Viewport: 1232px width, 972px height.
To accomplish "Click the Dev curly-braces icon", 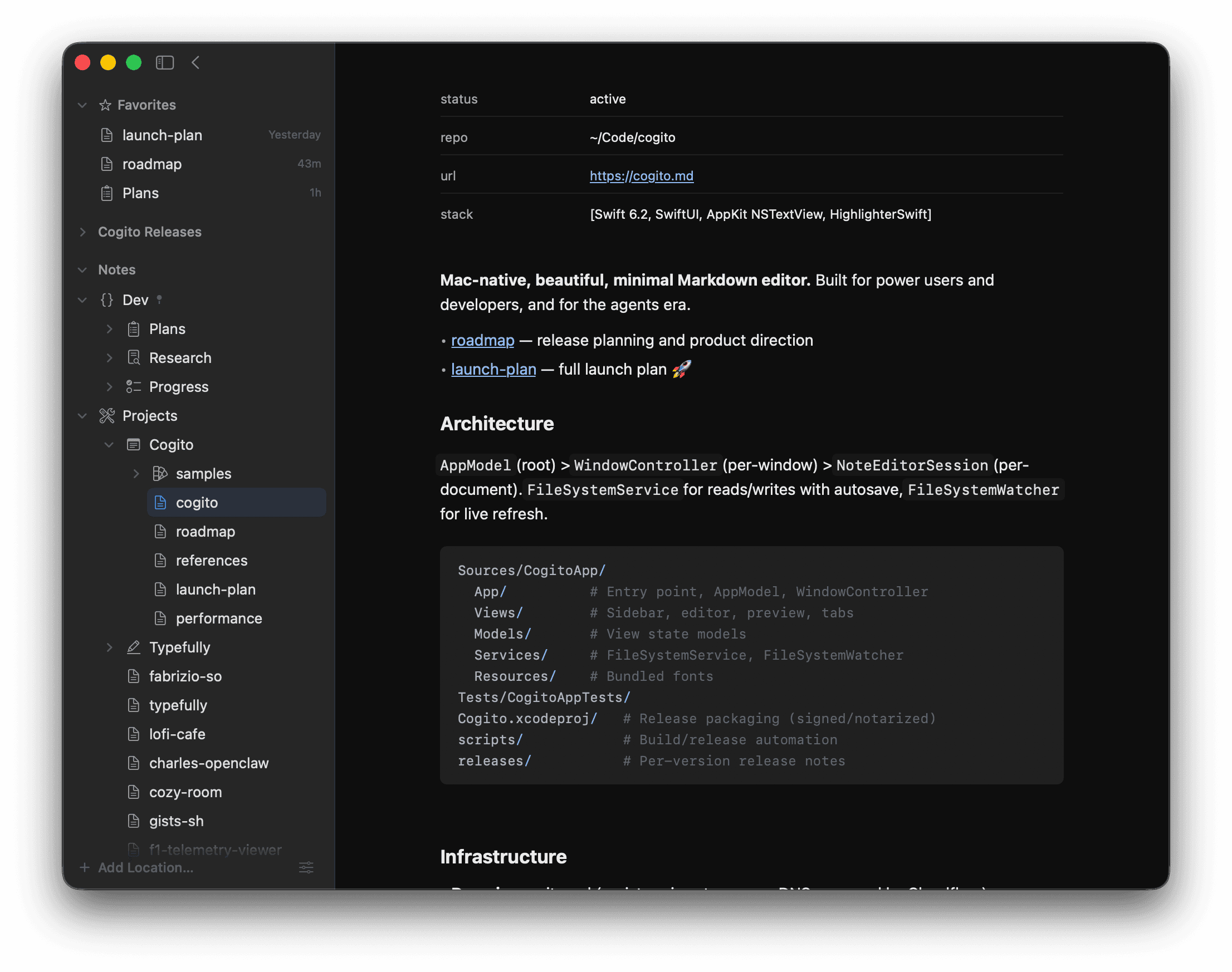I will pos(106,300).
